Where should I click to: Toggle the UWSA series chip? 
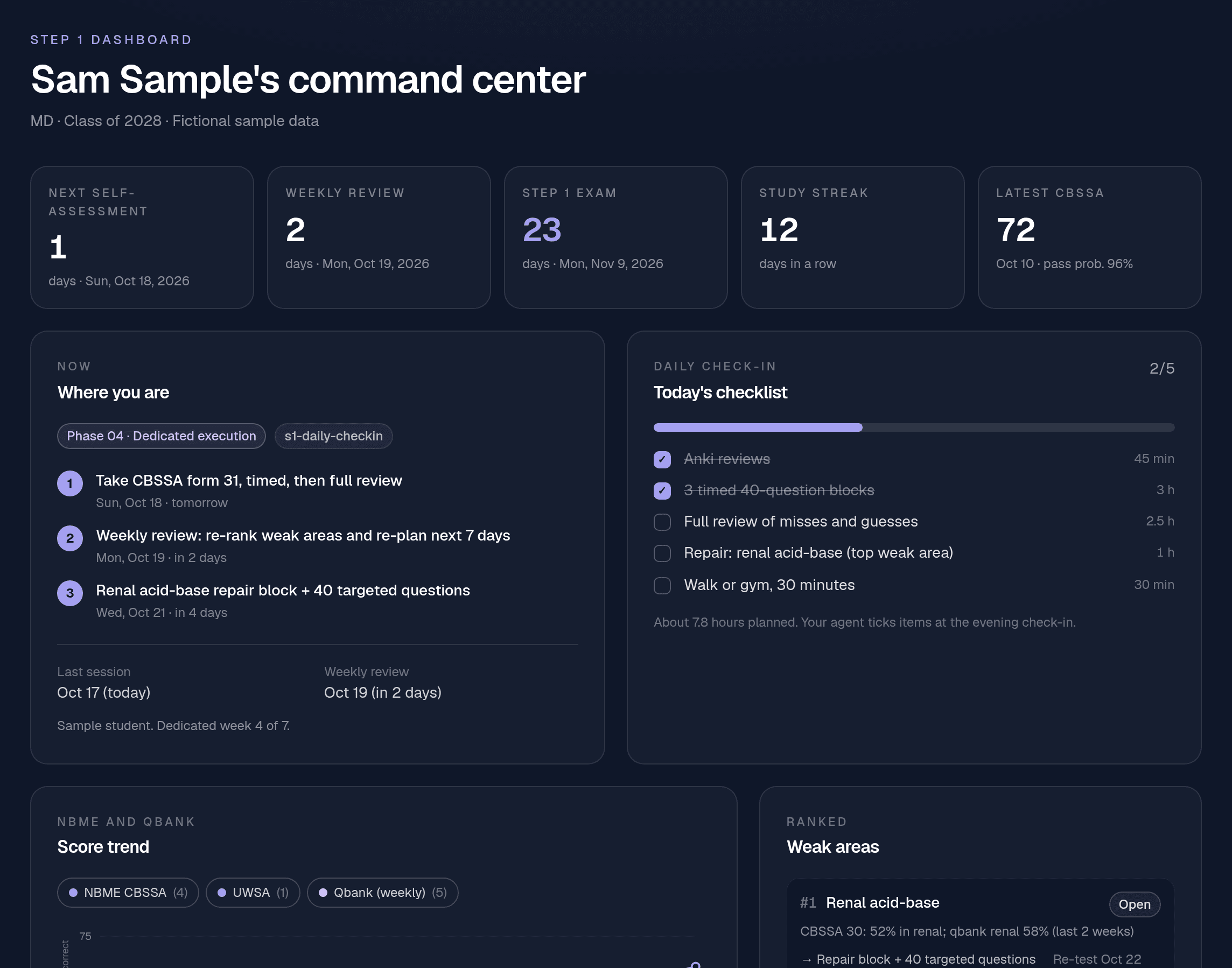(253, 893)
